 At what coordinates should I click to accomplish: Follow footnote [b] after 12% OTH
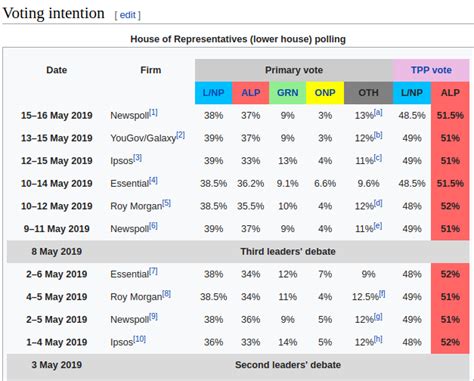(378, 135)
